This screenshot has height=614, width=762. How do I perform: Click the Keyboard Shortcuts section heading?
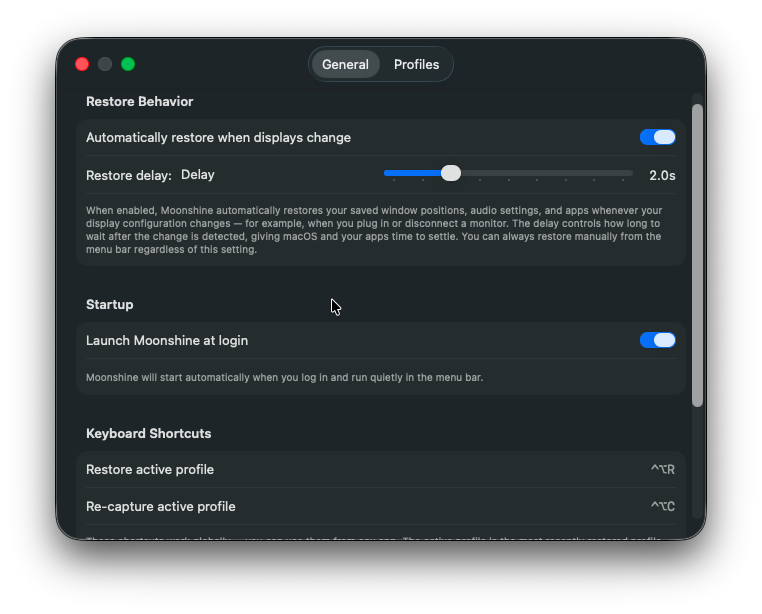(148, 433)
